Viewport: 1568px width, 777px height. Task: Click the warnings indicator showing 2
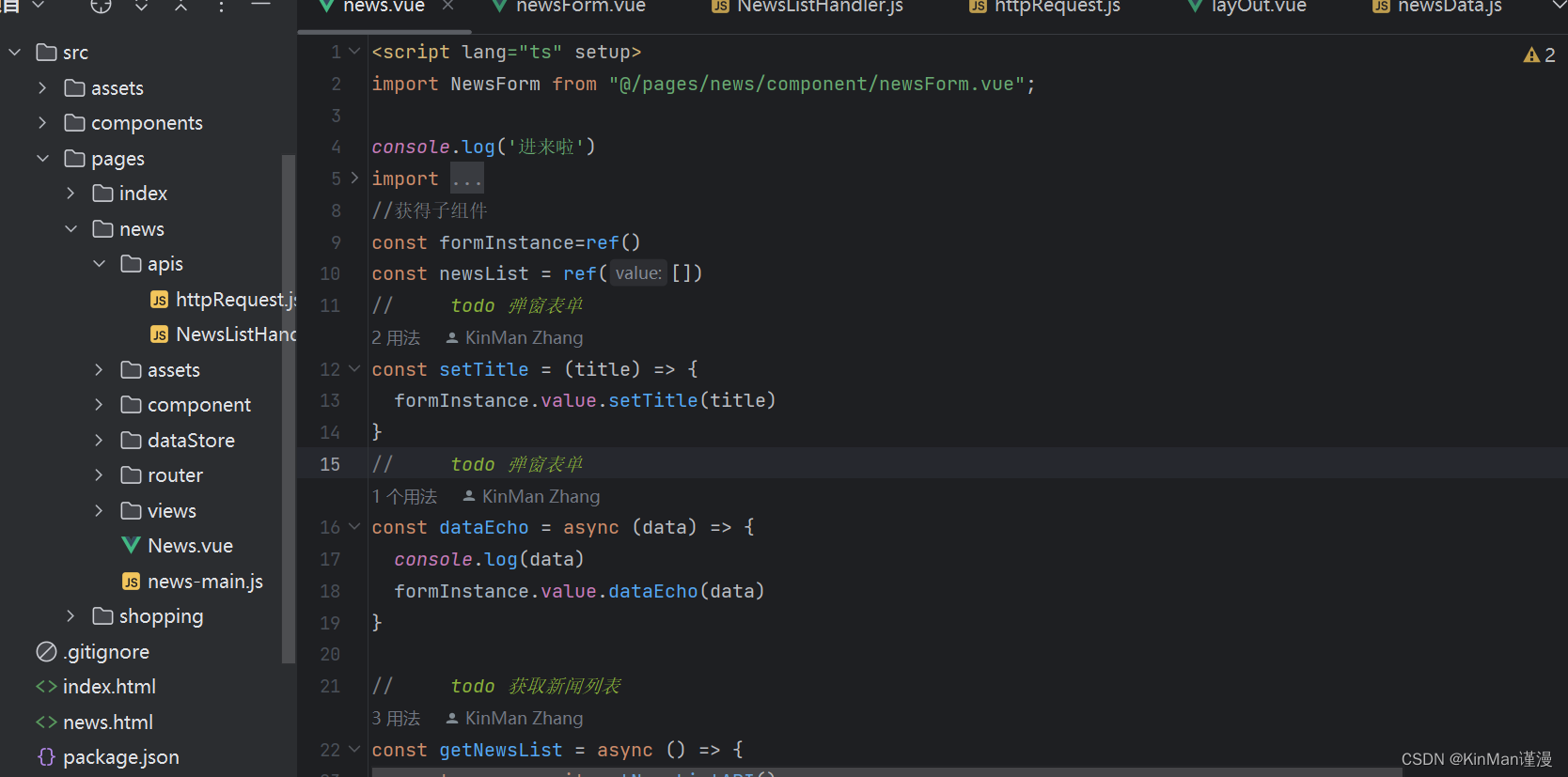point(1539,55)
